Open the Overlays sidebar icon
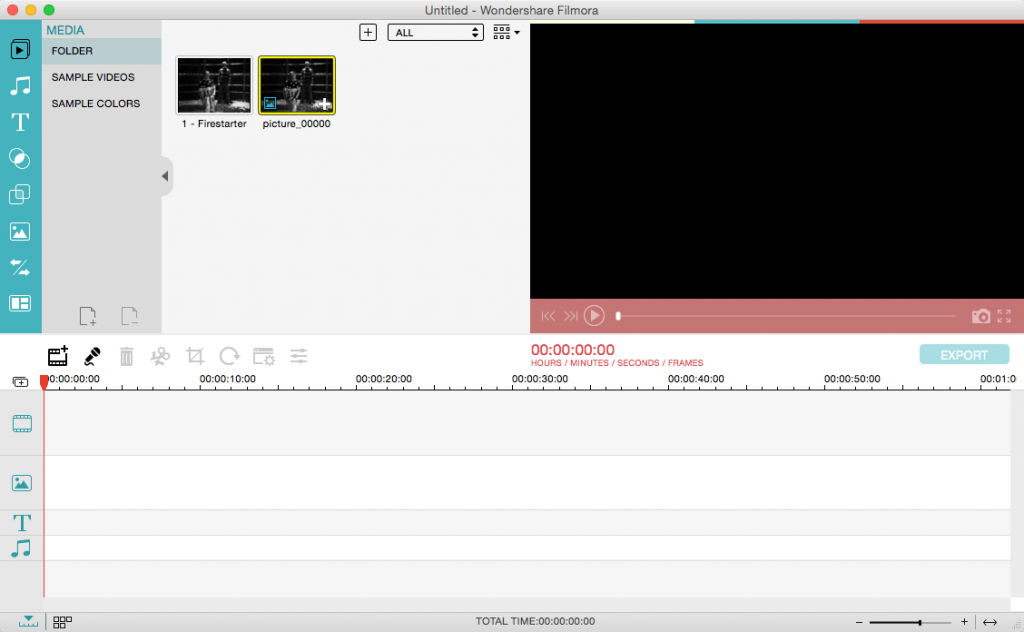The image size is (1024, 632). (x=20, y=195)
